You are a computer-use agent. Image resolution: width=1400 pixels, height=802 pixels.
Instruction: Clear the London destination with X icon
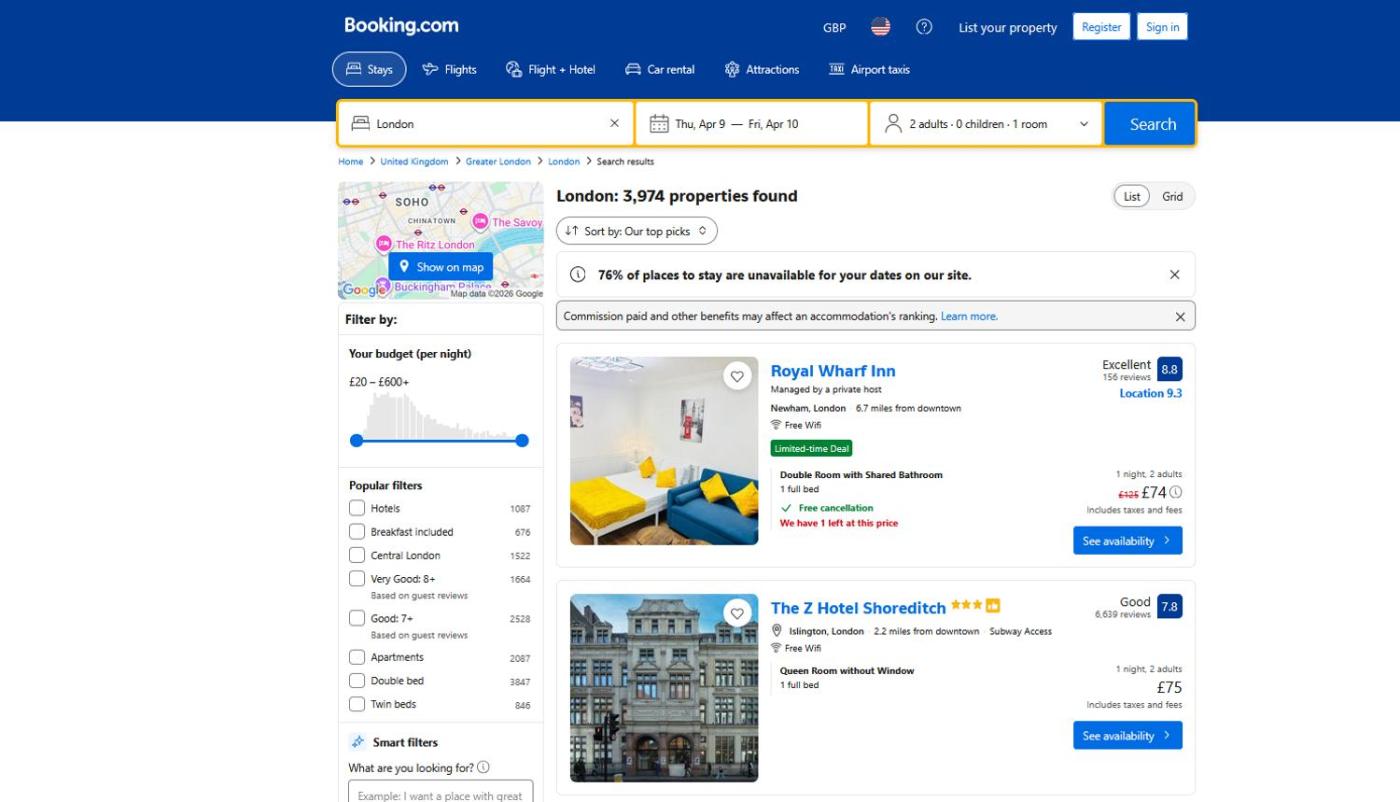pyautogui.click(x=614, y=124)
